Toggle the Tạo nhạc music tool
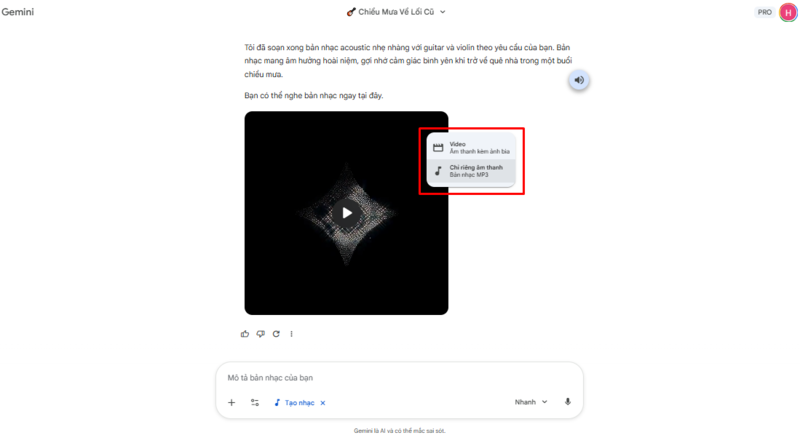 [x=295, y=403]
